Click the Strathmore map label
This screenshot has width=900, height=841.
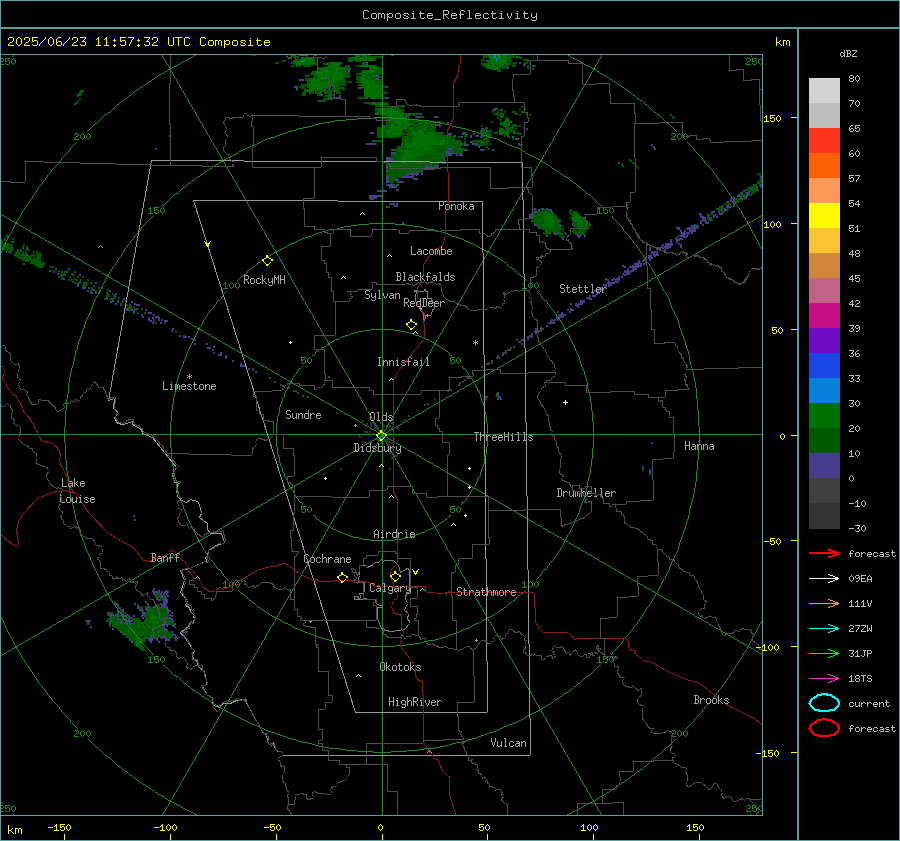[486, 592]
